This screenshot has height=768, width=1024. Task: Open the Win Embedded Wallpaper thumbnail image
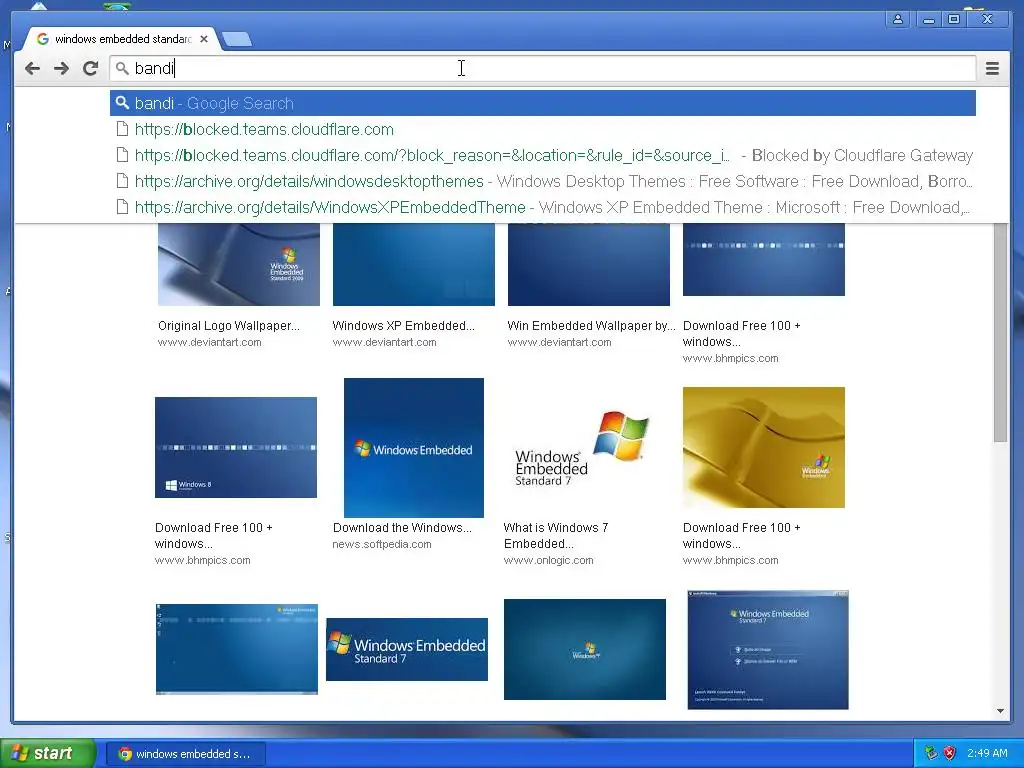coord(588,264)
